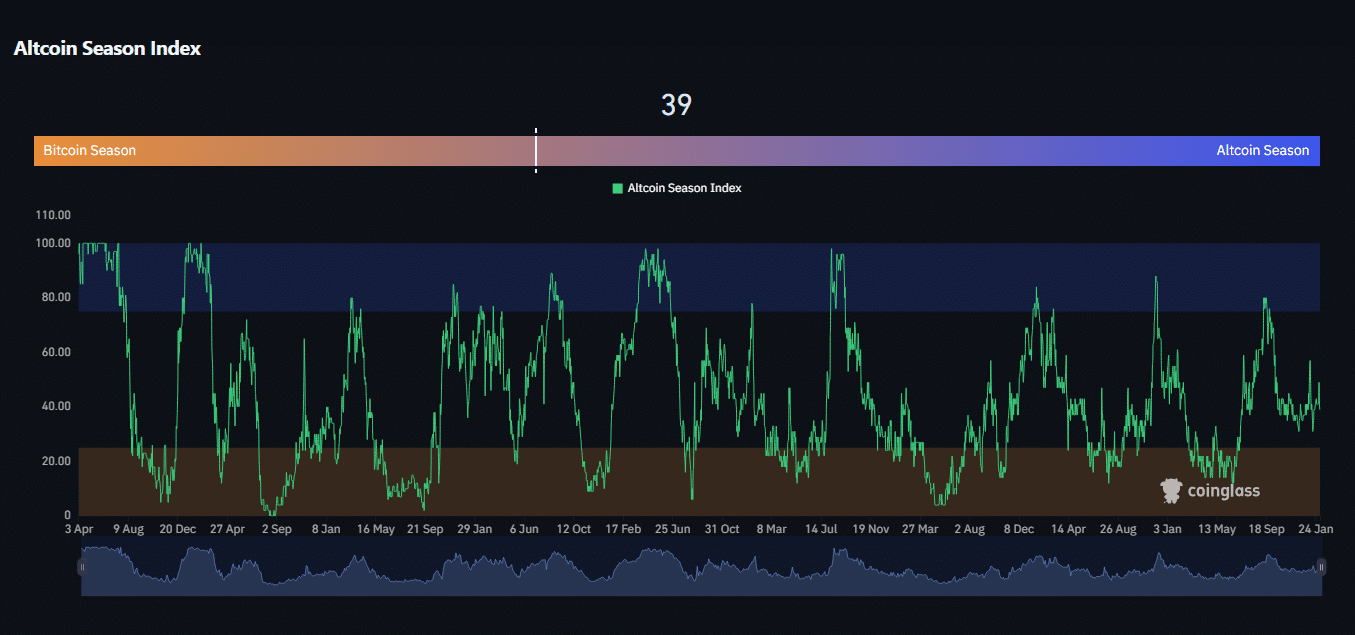This screenshot has height=635, width=1355.
Task: Click the Altcoin Season Index page title
Action: tap(107, 48)
